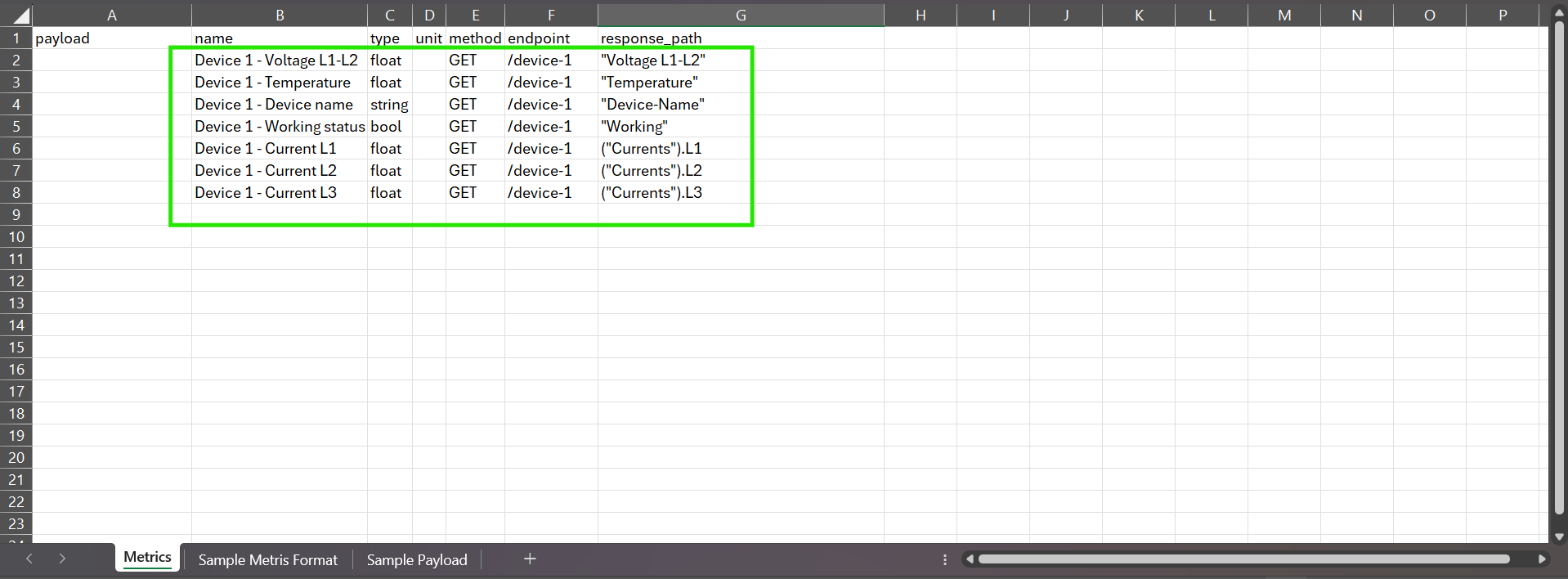
Task: Select the 'payload' header cell
Action: pos(112,38)
